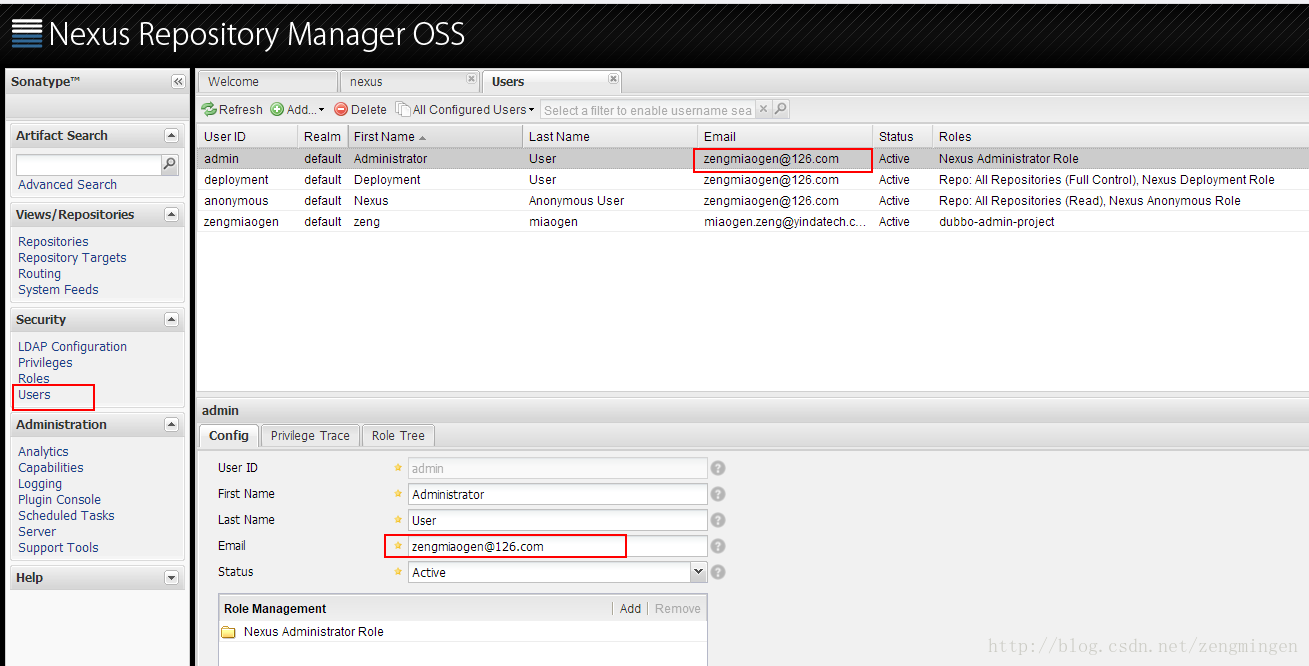Open the Routing link
The height and width of the screenshot is (666, 1309).
[39, 274]
